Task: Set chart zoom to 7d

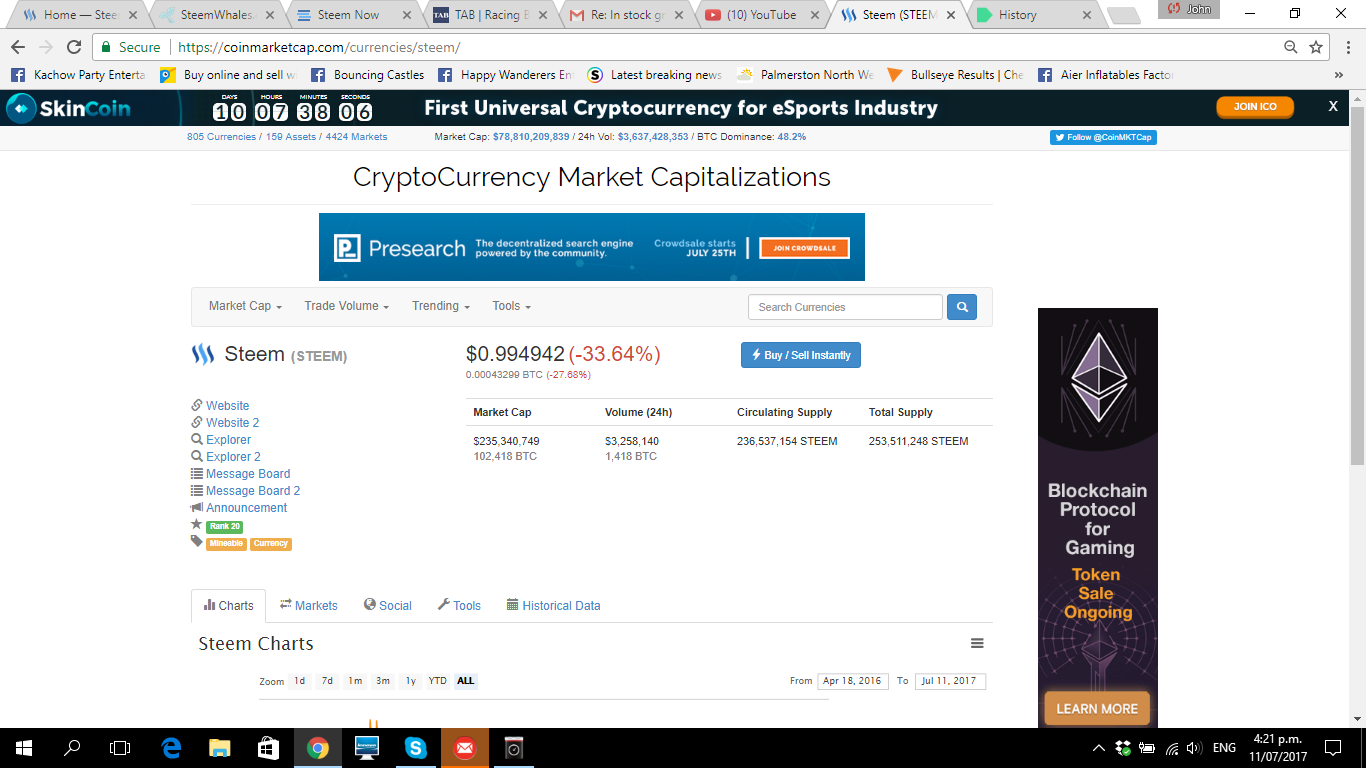Action: [x=327, y=681]
